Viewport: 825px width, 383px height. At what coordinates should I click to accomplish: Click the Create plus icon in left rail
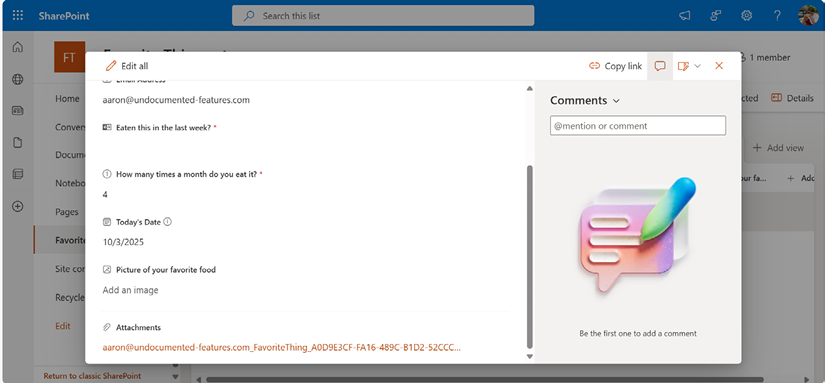(x=17, y=206)
